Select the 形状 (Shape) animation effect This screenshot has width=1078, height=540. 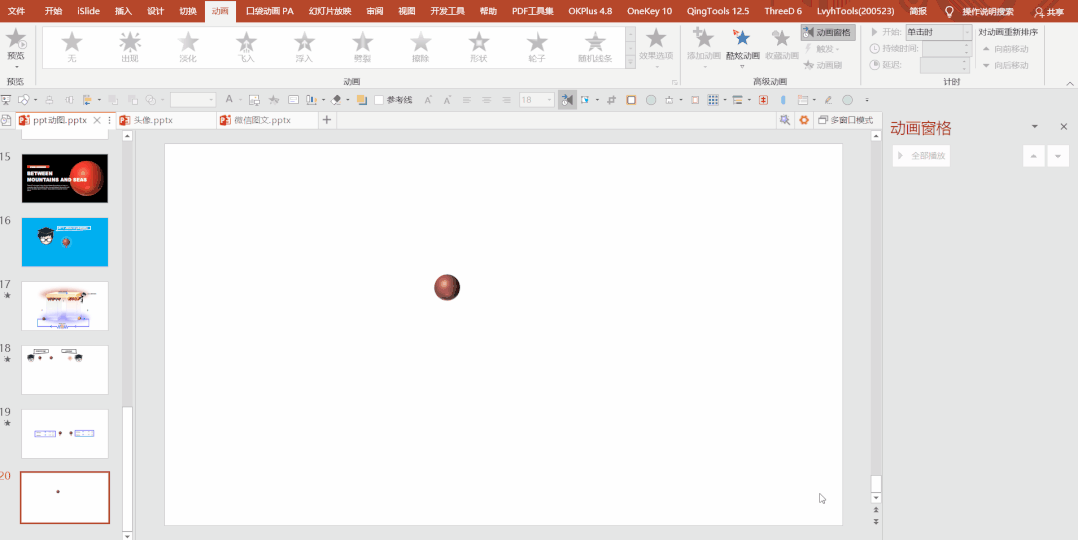tap(479, 47)
